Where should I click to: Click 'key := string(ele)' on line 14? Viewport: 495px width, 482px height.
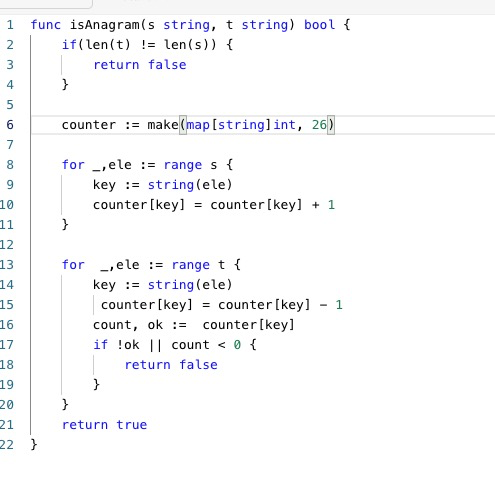162,285
